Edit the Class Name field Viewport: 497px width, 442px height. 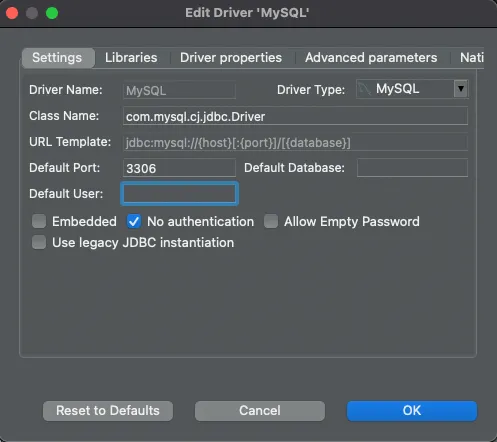[x=295, y=116]
